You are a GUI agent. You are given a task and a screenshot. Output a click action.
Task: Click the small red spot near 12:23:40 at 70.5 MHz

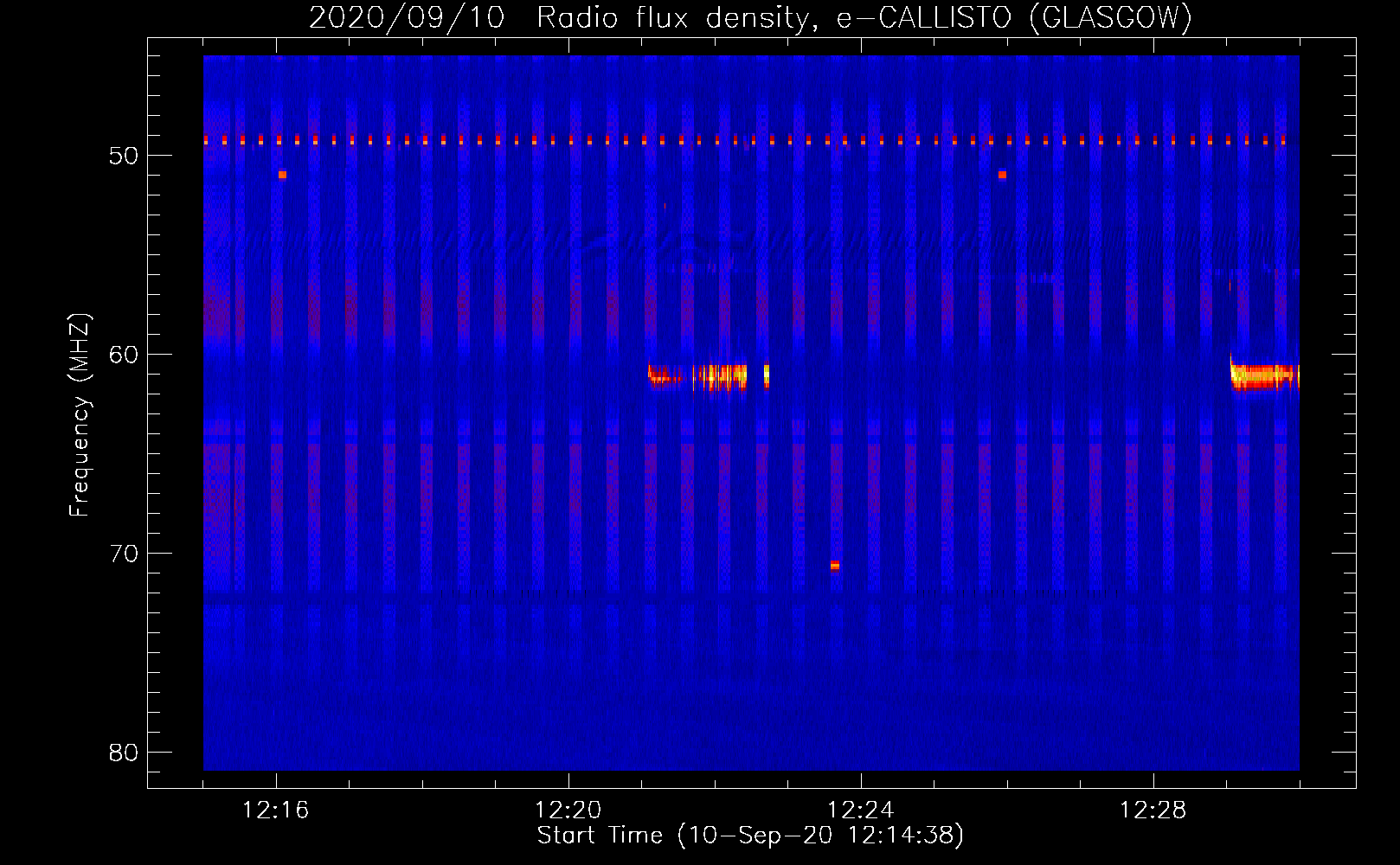[835, 566]
